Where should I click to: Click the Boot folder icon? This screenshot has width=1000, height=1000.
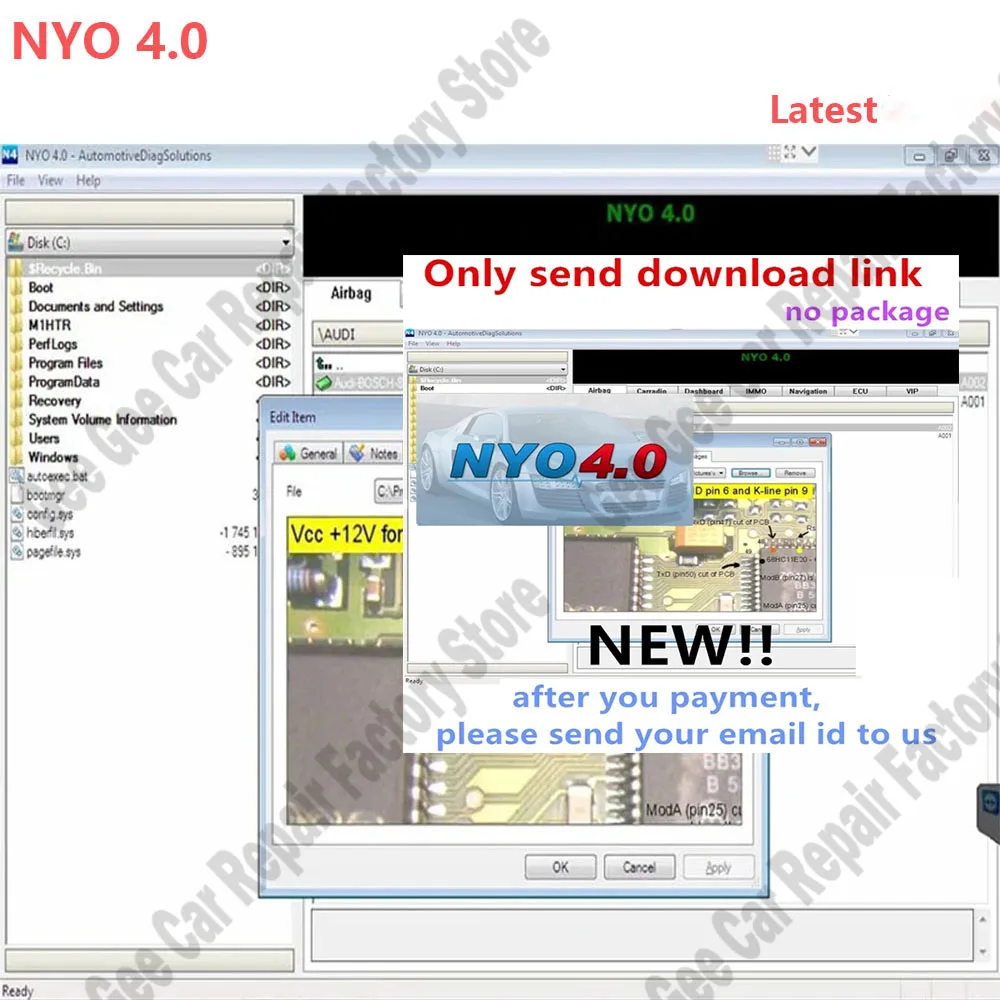[x=17, y=288]
